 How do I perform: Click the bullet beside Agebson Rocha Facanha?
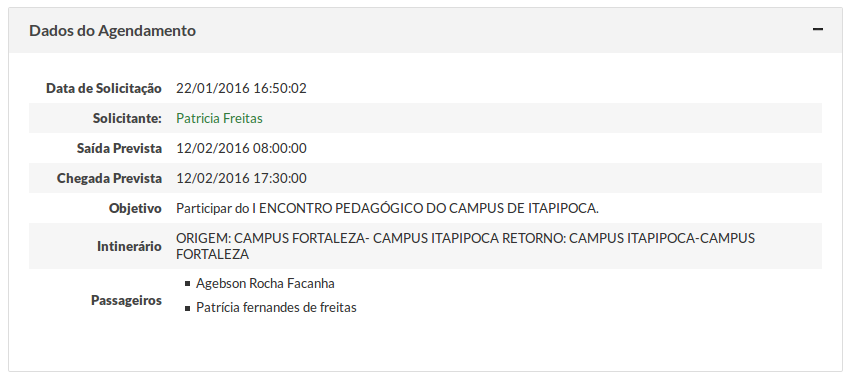pyautogui.click(x=188, y=283)
